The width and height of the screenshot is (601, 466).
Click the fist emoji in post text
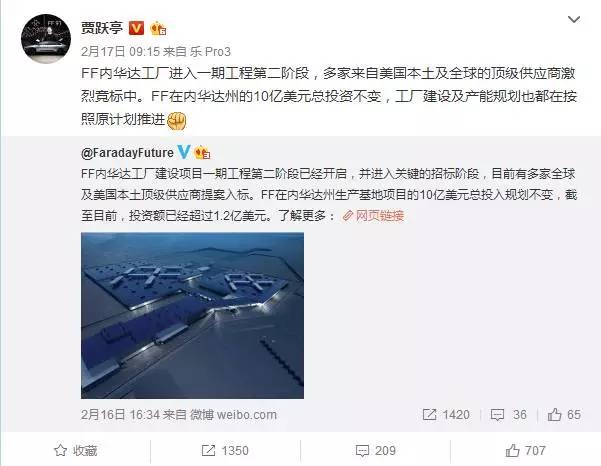point(177,121)
